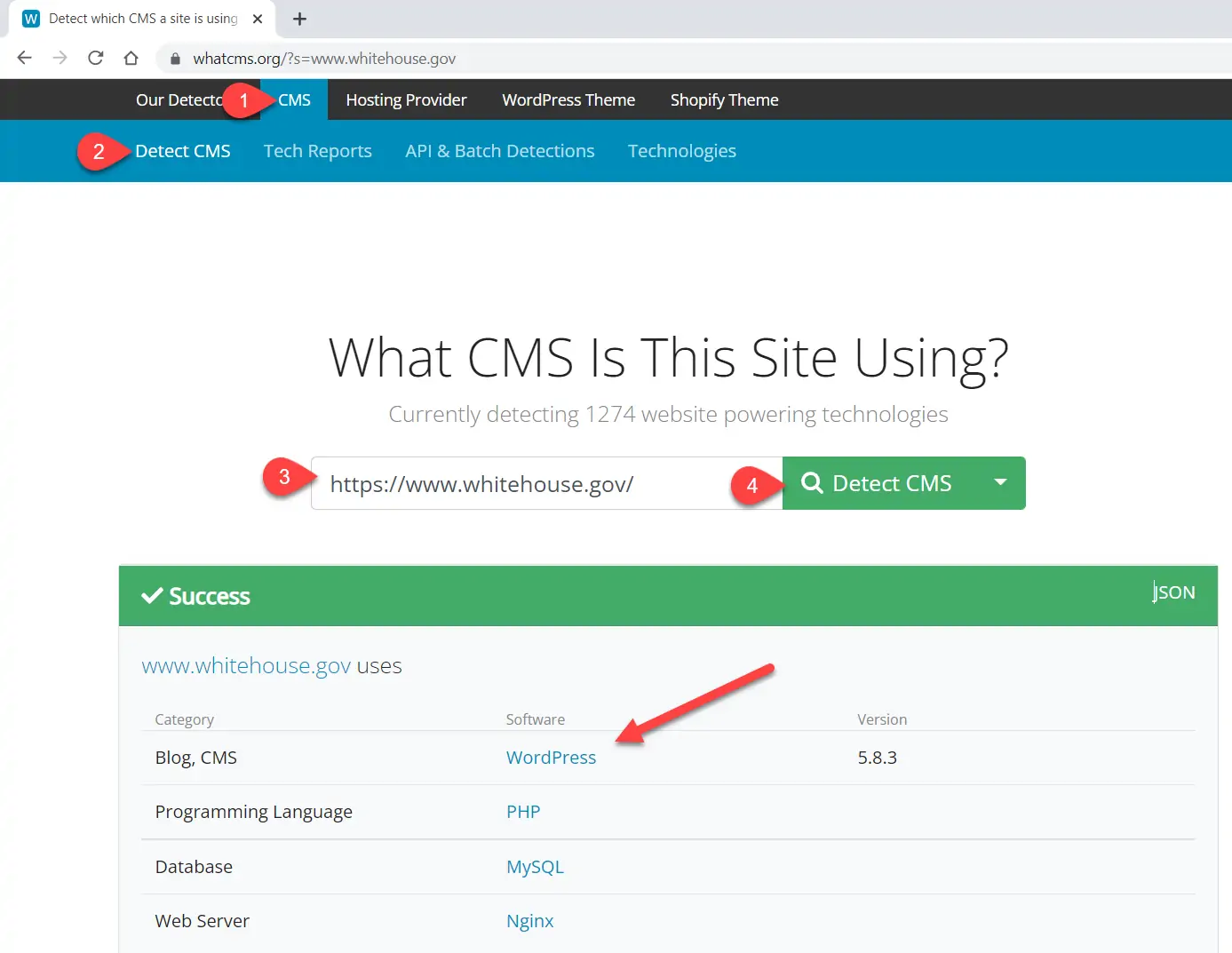This screenshot has width=1232, height=953.
Task: Click the WhatCMS tab favicon
Action: 31,19
